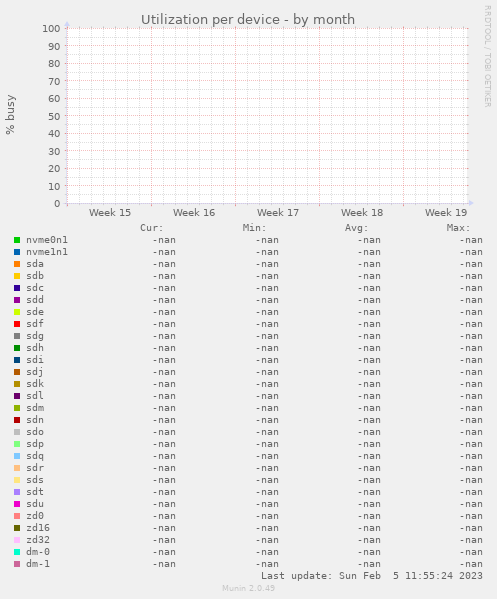497x599 pixels.
Task: Click the '100' y-axis tick label
Action: click(x=51, y=29)
